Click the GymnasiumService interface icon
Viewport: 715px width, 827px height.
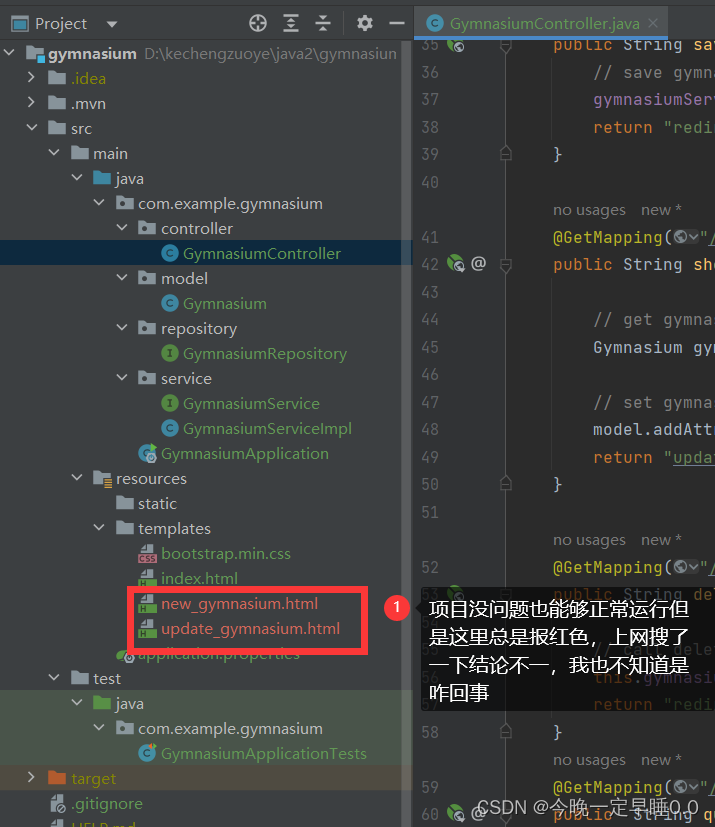[169, 403]
